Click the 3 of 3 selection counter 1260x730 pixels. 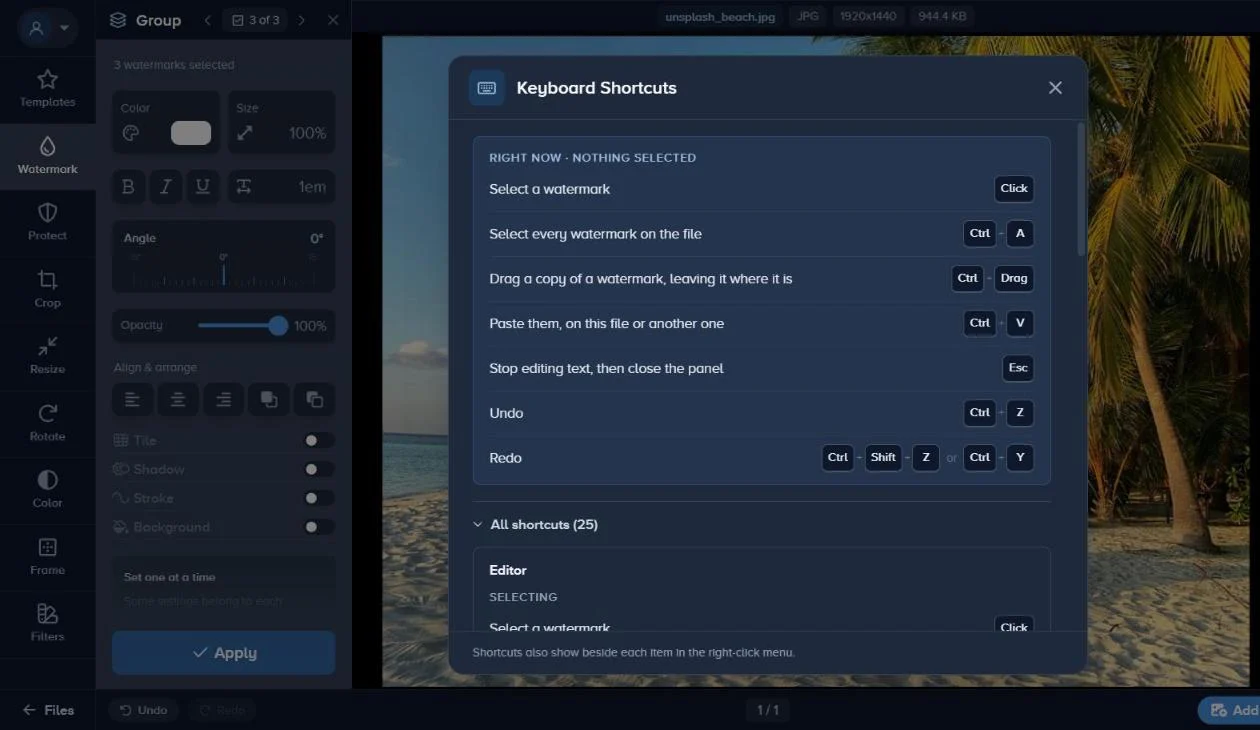pos(255,20)
